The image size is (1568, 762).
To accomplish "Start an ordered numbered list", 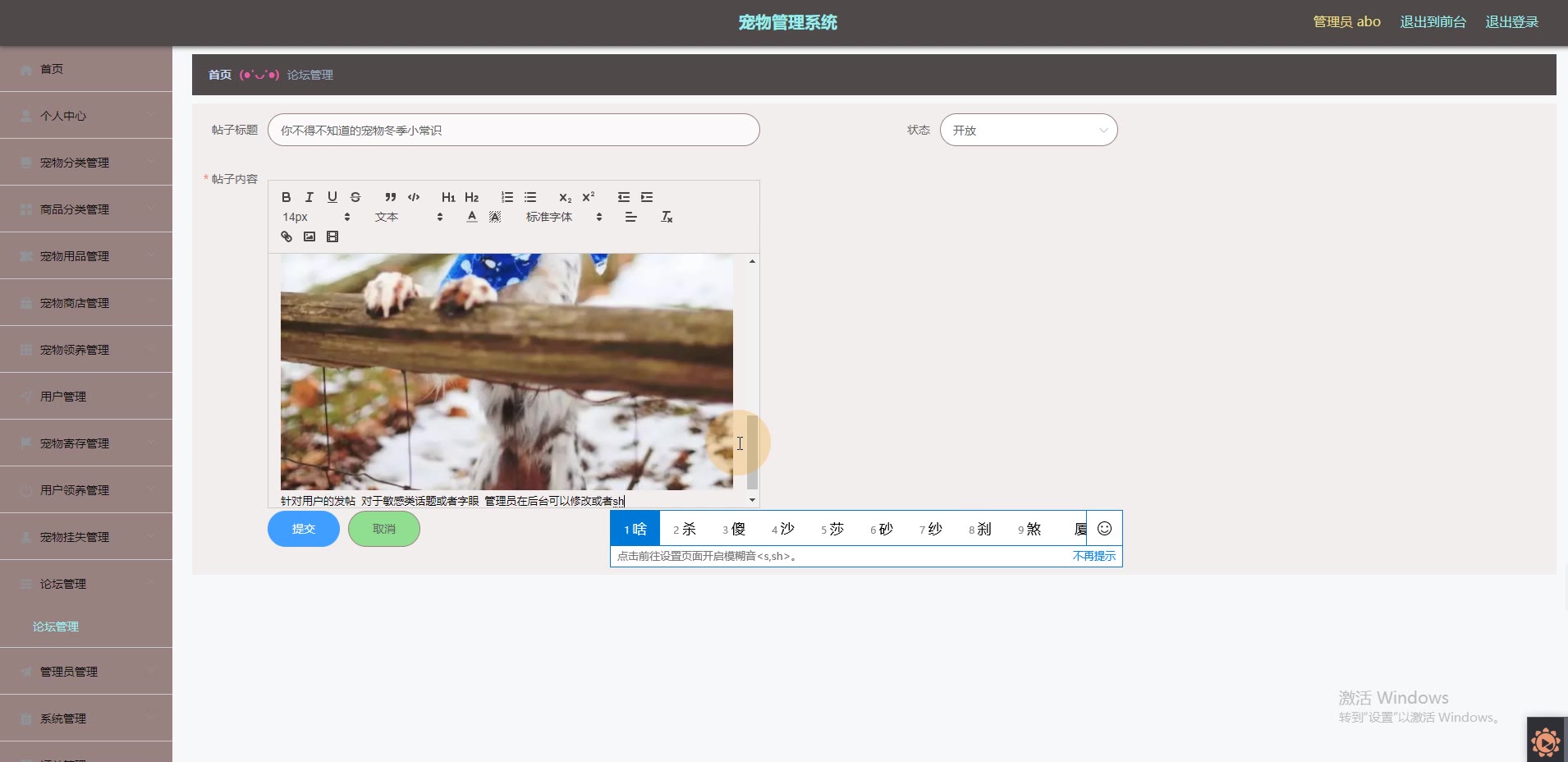I will [507, 197].
